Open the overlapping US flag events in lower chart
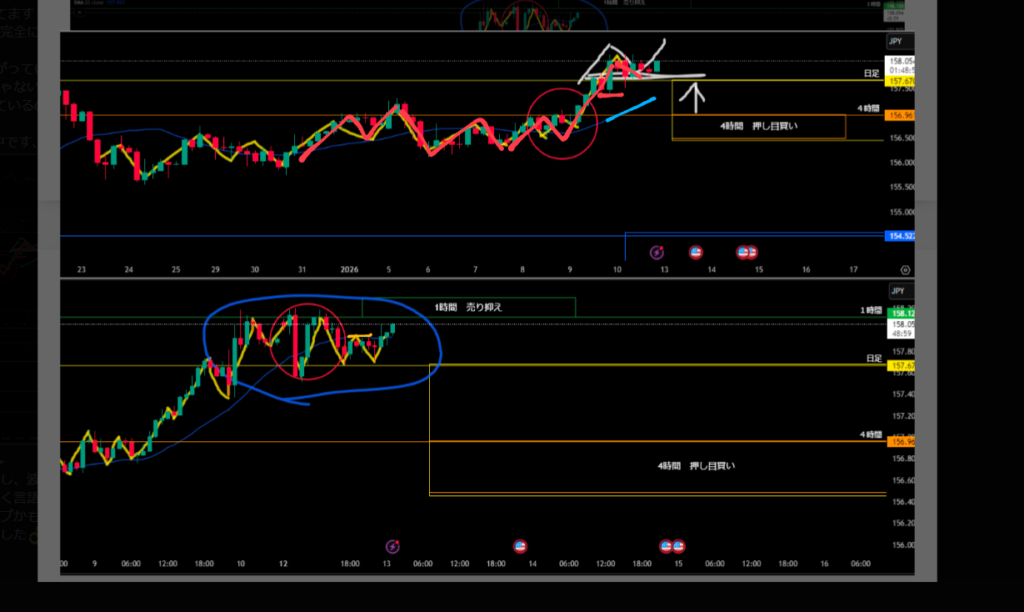Image resolution: width=1024 pixels, height=612 pixels. [670, 546]
